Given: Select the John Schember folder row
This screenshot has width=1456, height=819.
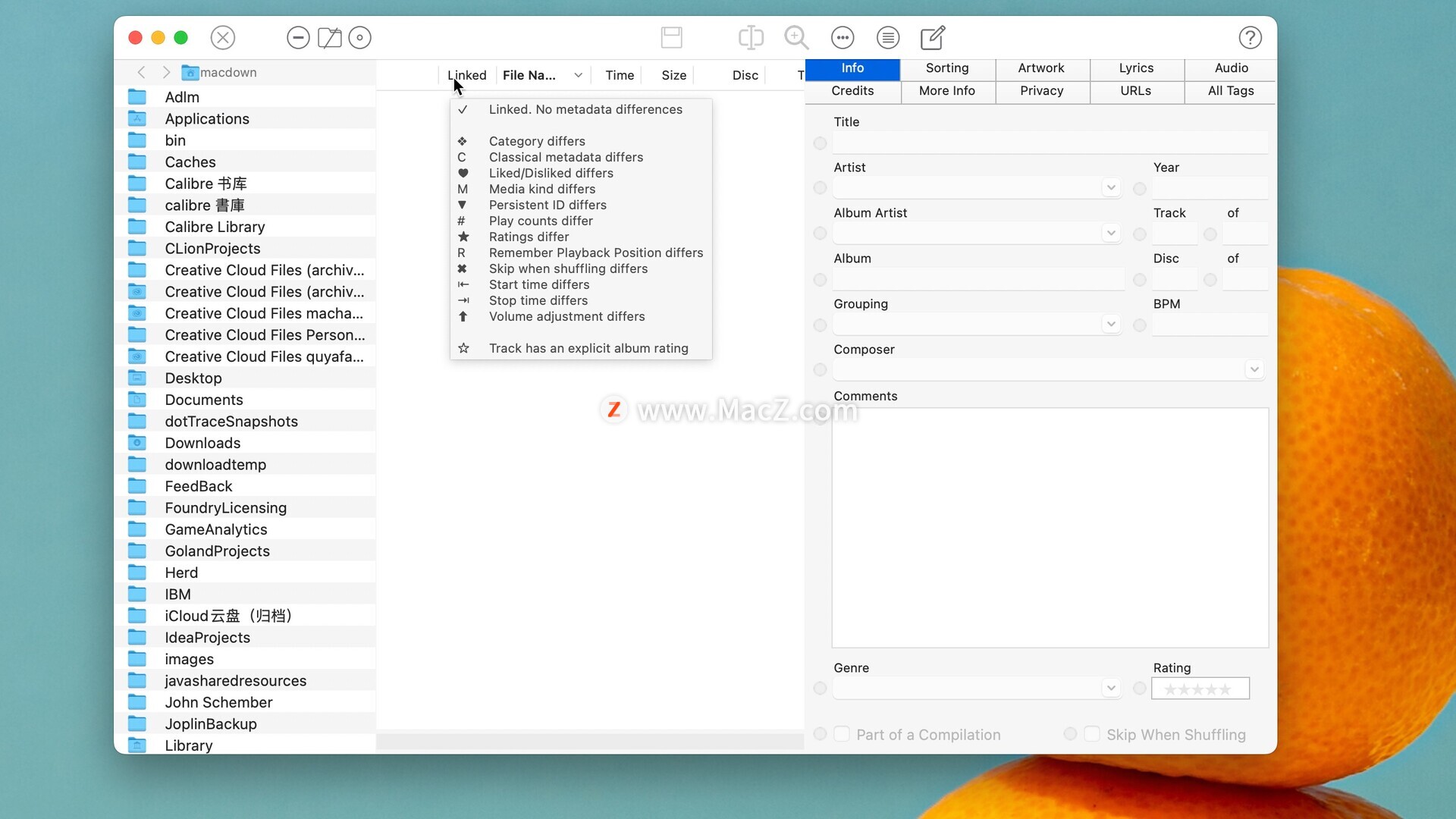Looking at the screenshot, I should 246,702.
